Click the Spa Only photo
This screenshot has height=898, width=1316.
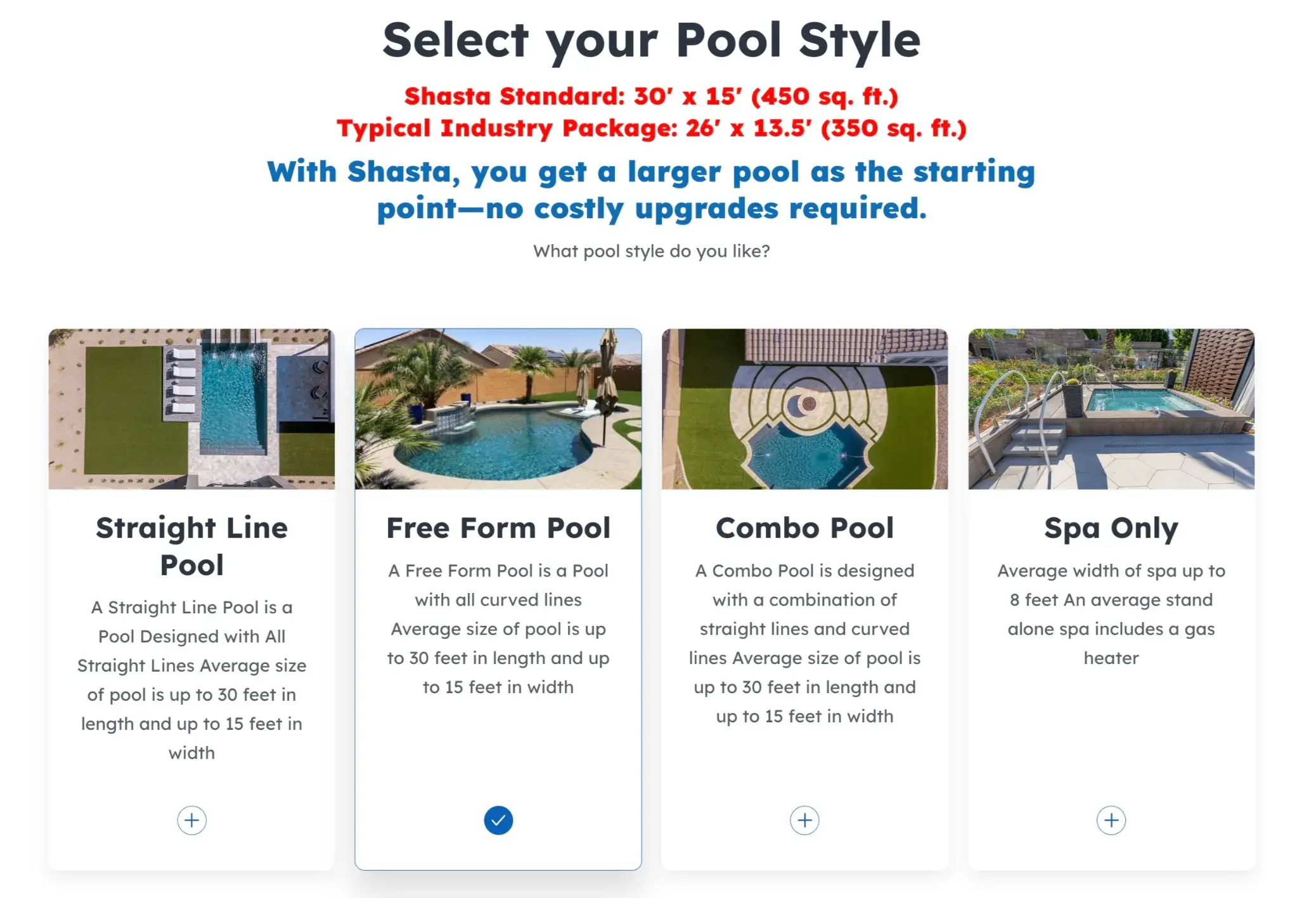click(1111, 409)
